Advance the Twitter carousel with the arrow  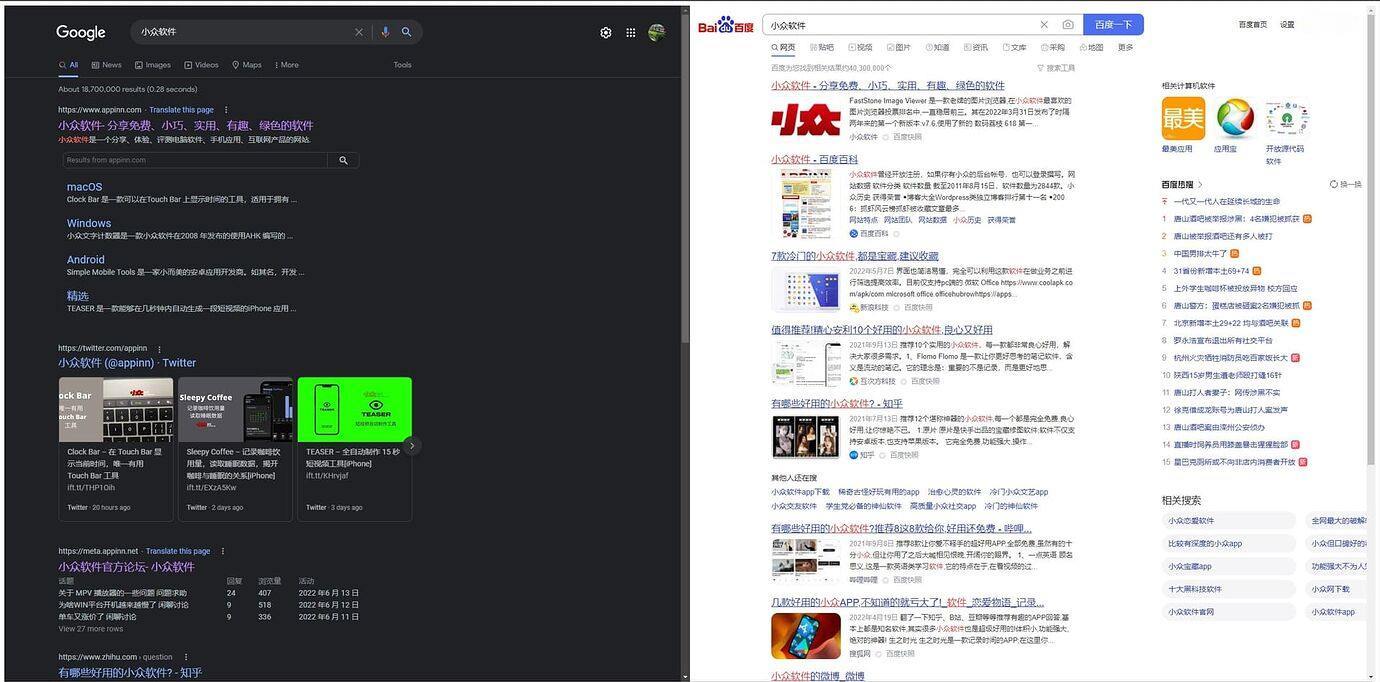pyautogui.click(x=412, y=446)
